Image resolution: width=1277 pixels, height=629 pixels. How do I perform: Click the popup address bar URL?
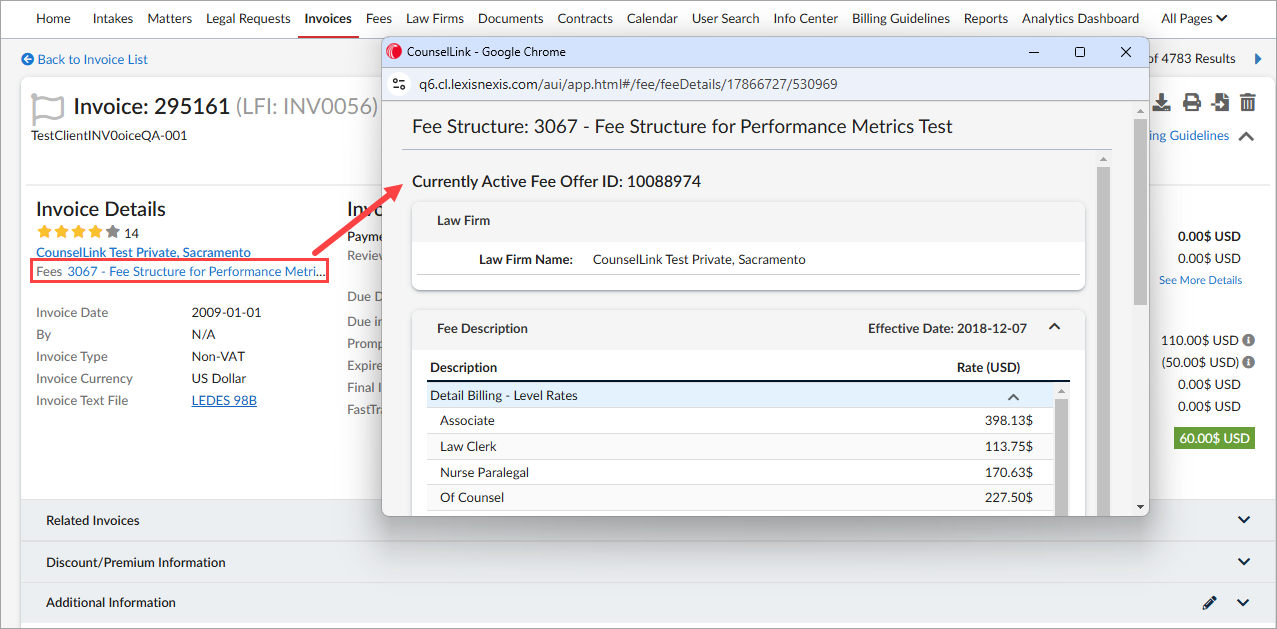click(628, 84)
